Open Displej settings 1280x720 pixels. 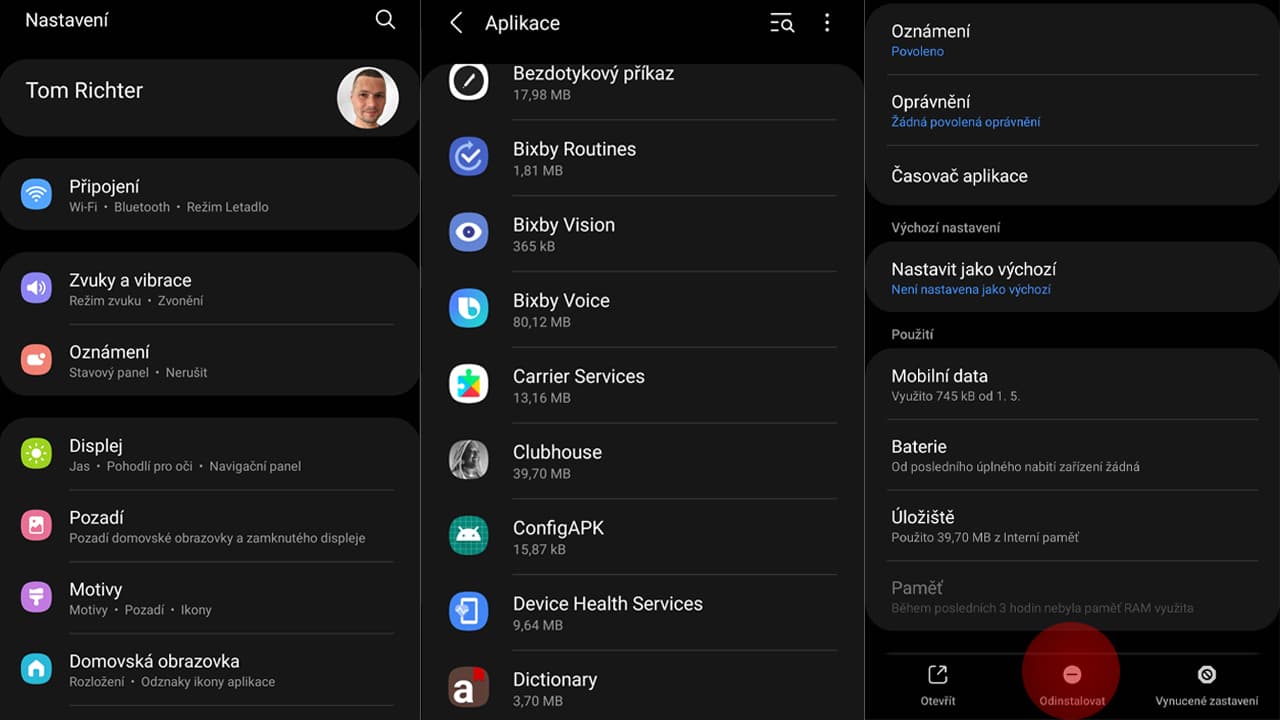210,455
